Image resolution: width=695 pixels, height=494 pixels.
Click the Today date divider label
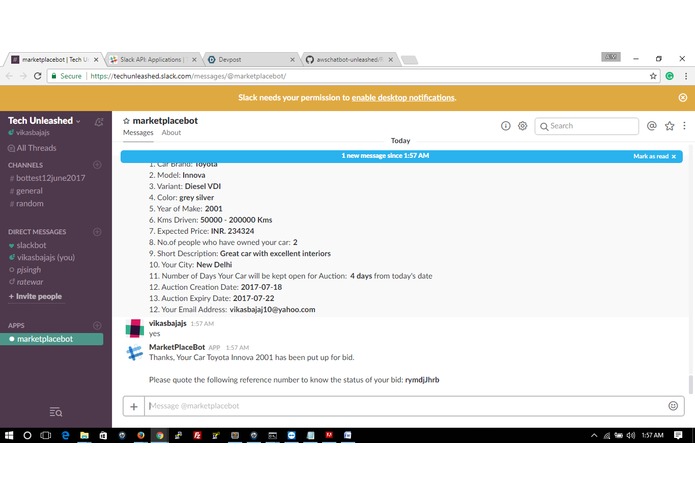tap(400, 140)
